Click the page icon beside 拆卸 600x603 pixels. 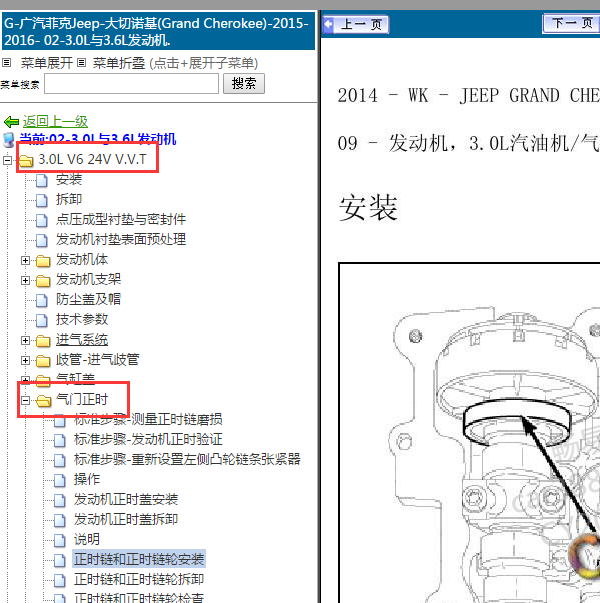point(42,200)
